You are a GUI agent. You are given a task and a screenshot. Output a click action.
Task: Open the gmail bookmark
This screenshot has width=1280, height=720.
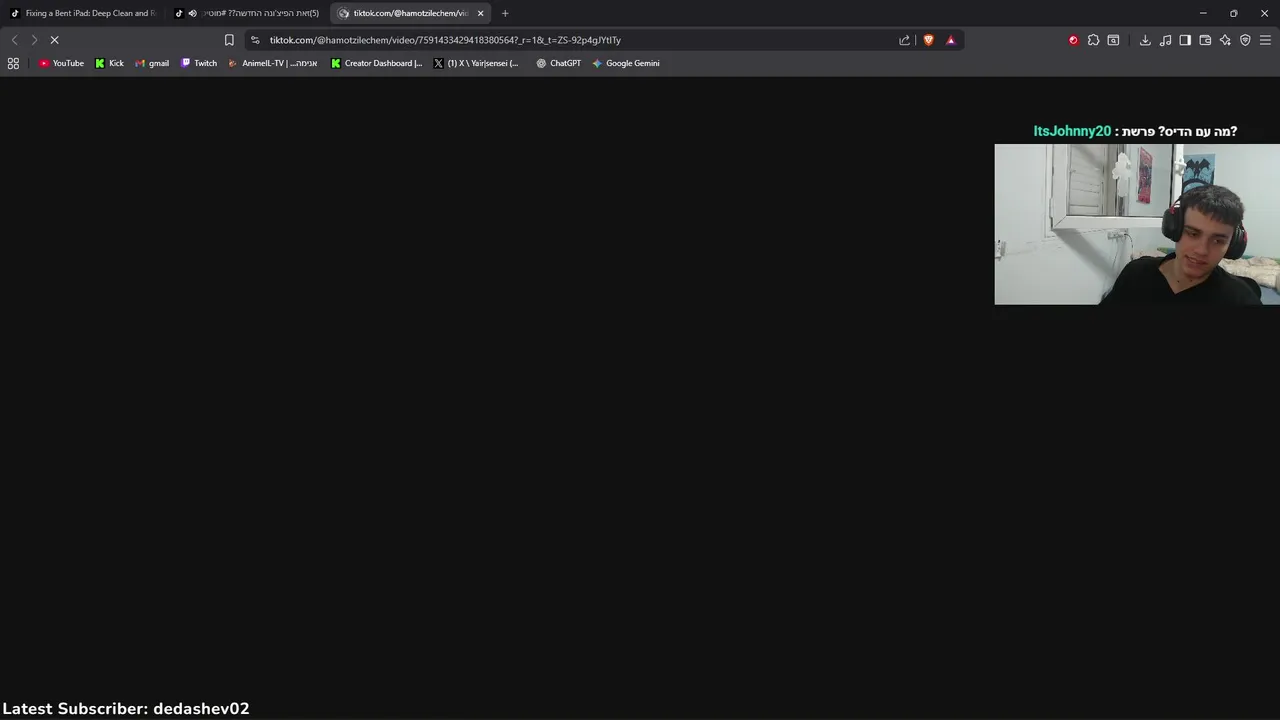point(152,63)
